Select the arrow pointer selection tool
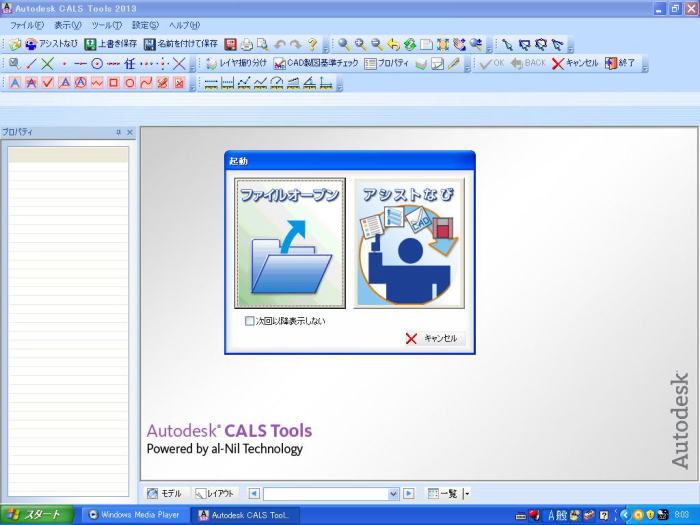 (x=507, y=44)
